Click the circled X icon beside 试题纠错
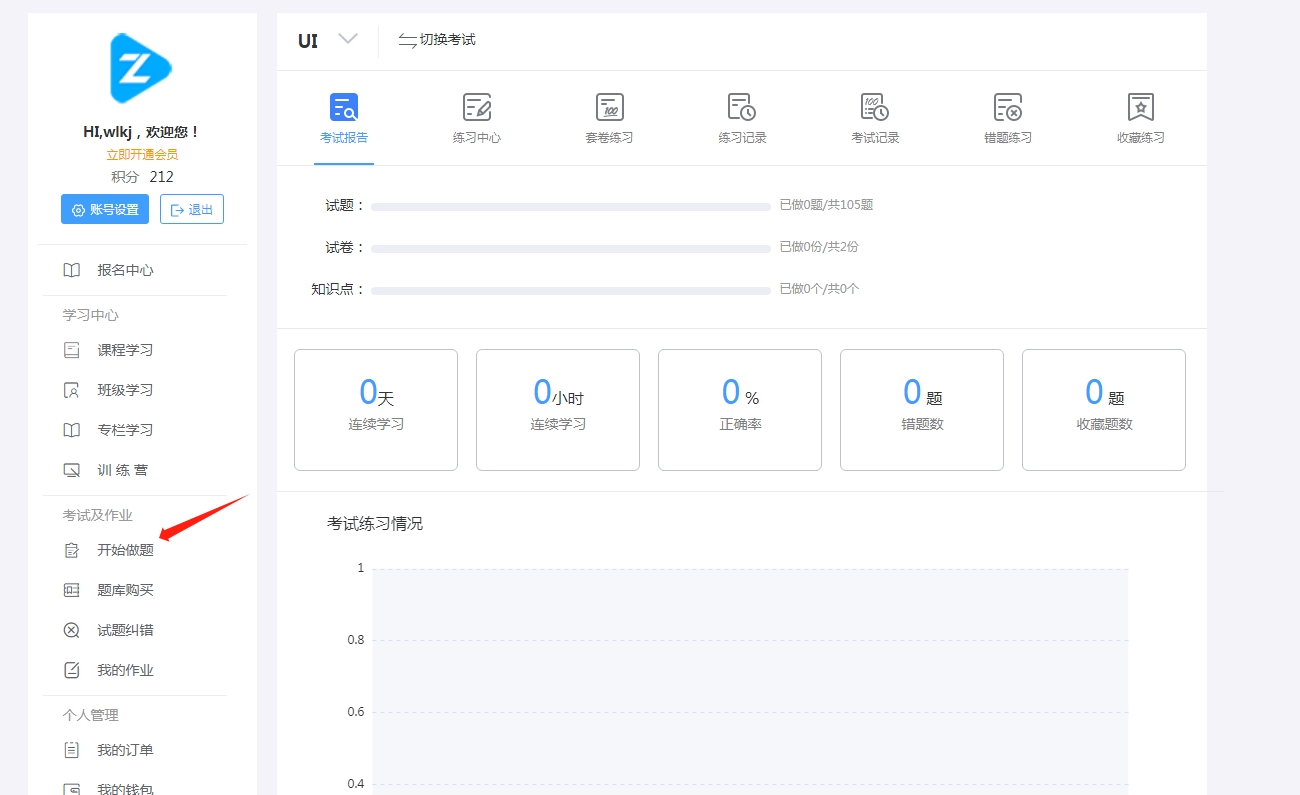This screenshot has height=795, width=1300. pyautogui.click(x=72, y=630)
